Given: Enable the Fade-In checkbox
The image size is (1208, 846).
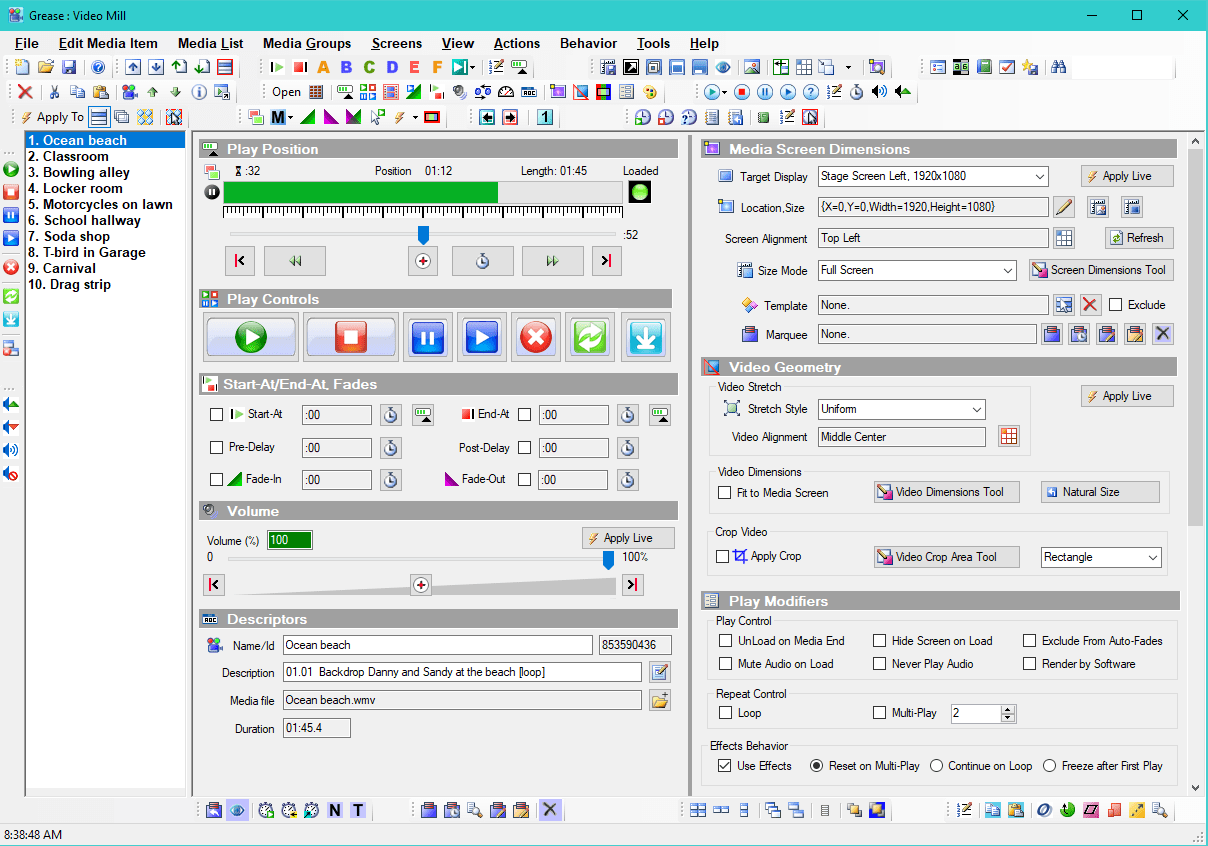Looking at the screenshot, I should [216, 479].
